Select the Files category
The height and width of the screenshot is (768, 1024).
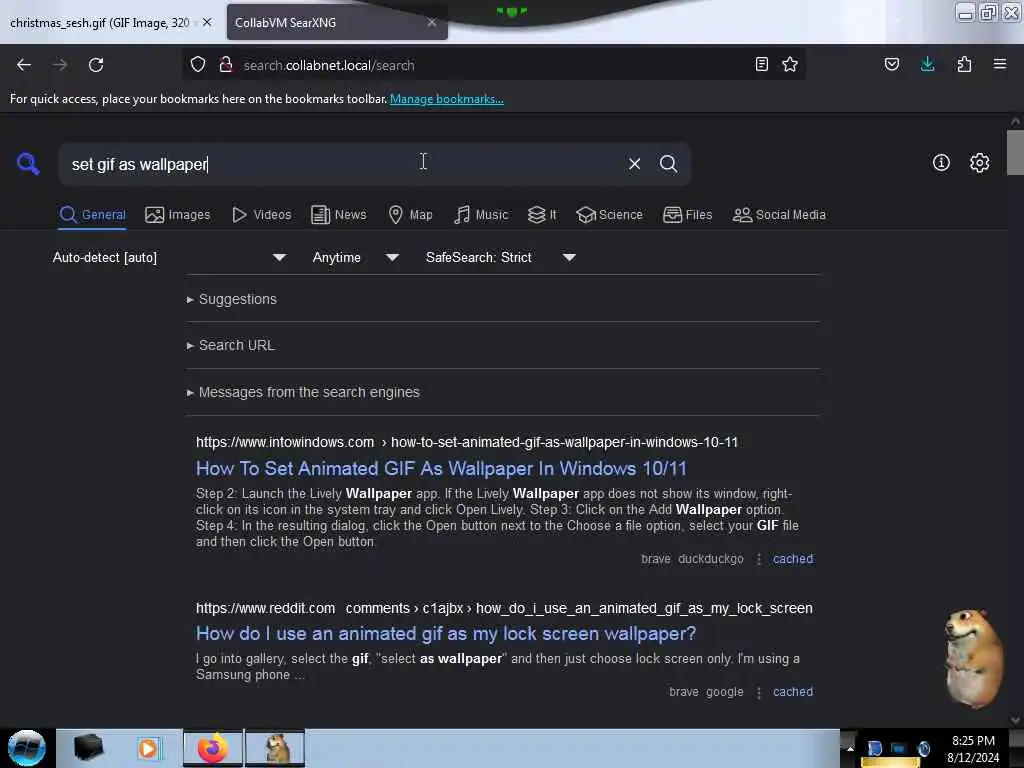point(687,215)
